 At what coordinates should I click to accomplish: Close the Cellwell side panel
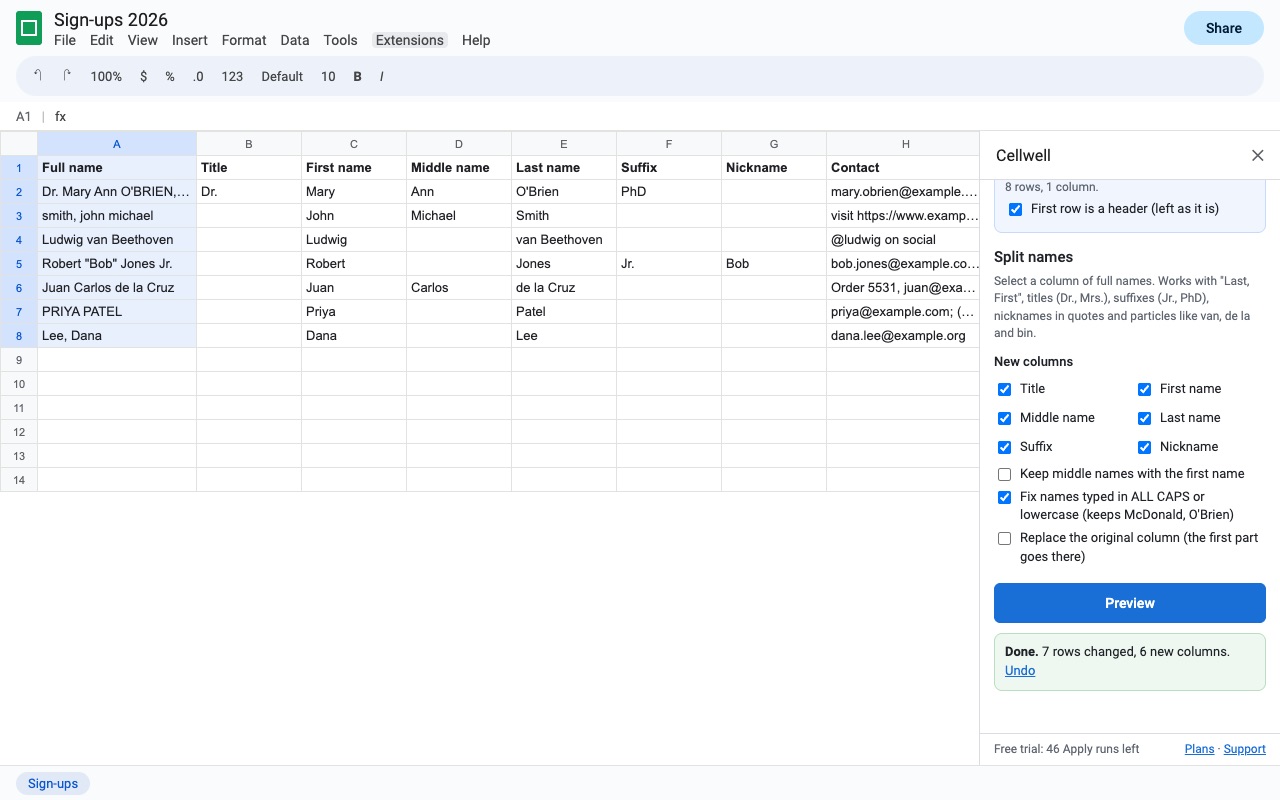click(1258, 155)
